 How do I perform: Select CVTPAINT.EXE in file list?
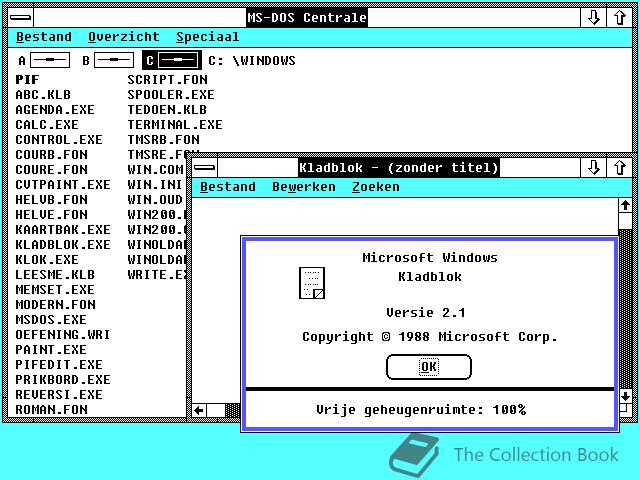tap(63, 184)
